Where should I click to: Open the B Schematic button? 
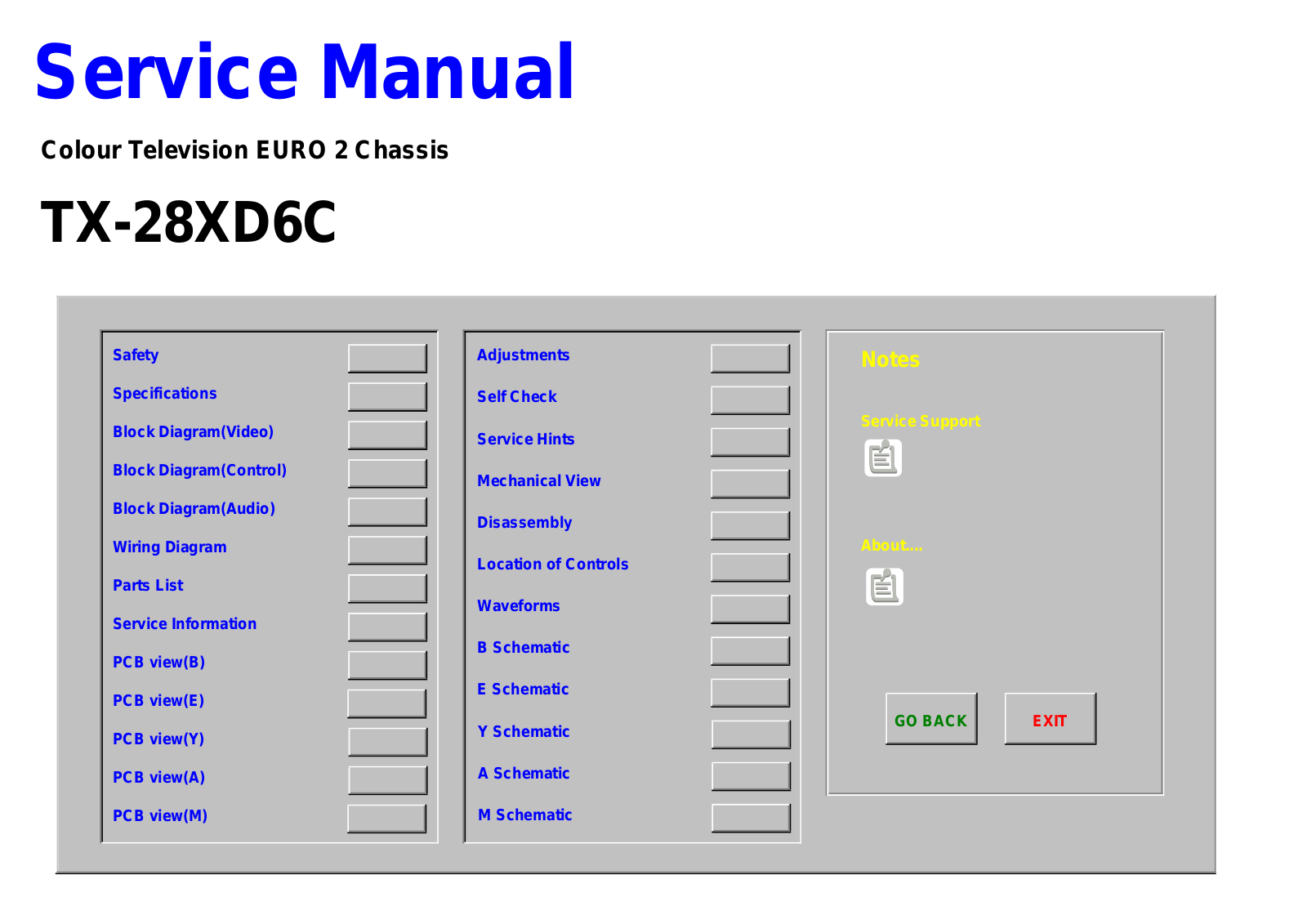750,650
